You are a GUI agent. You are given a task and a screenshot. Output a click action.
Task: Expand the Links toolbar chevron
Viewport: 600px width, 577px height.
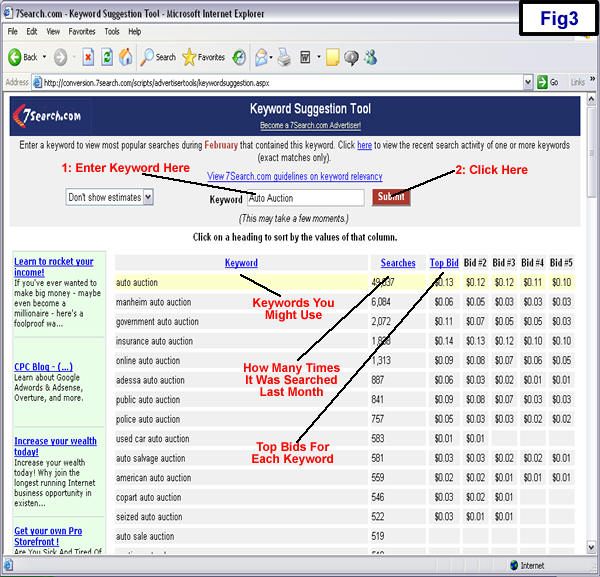[592, 79]
